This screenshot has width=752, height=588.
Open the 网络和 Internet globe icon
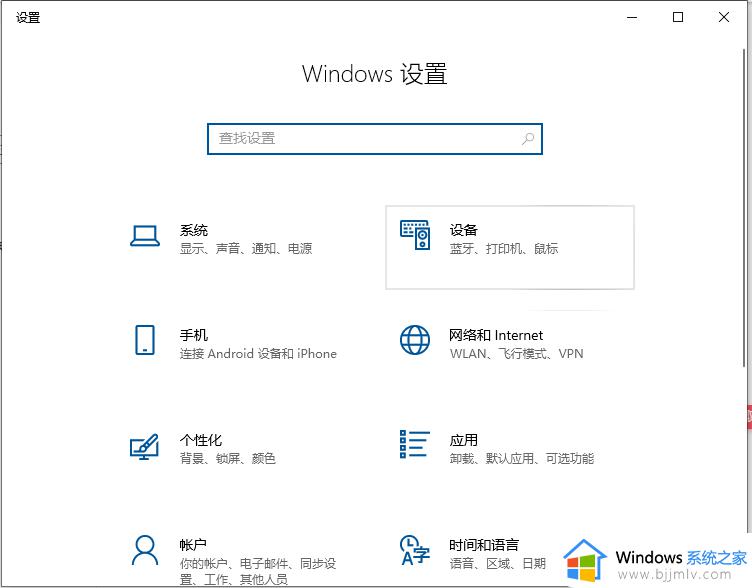coord(415,340)
